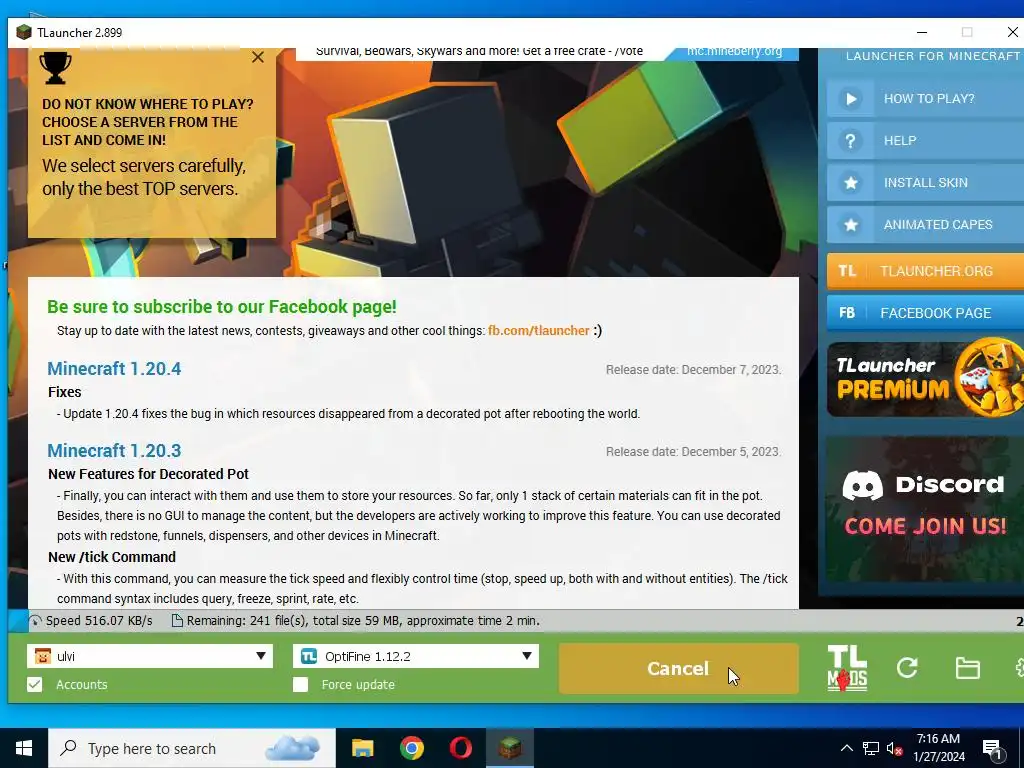Click the New Features for Decorated Pot heading
1024x768 pixels.
point(148,474)
